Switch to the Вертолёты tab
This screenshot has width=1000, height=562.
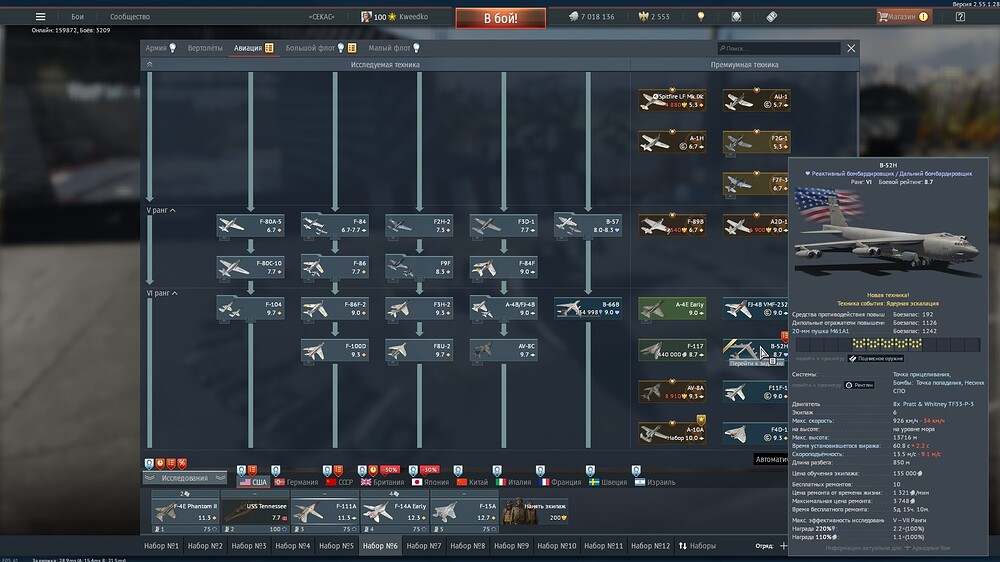[204, 48]
